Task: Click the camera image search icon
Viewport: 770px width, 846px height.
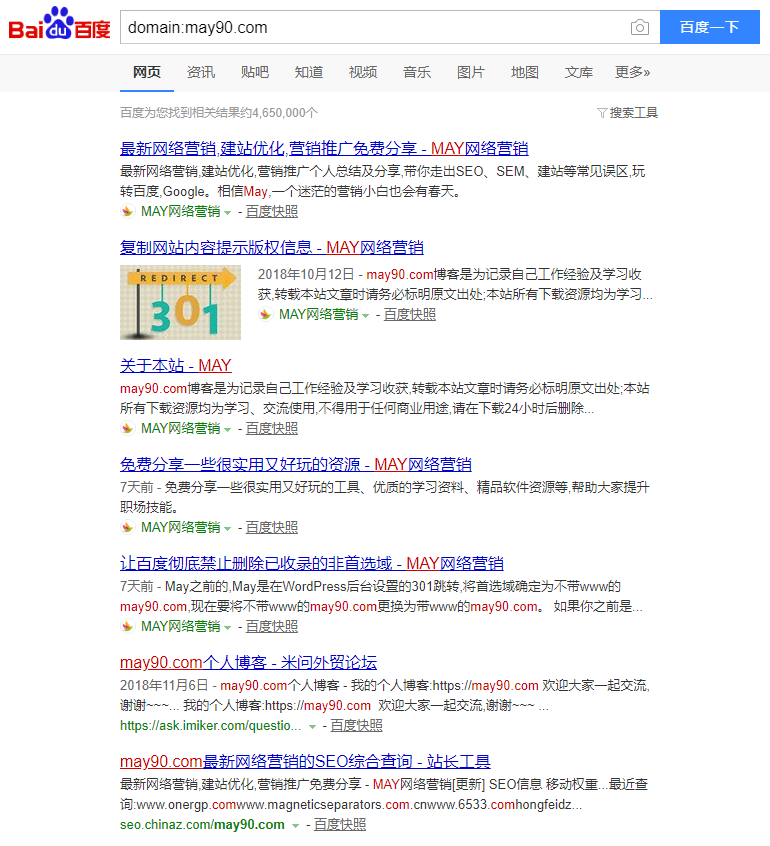Action: coord(640,28)
